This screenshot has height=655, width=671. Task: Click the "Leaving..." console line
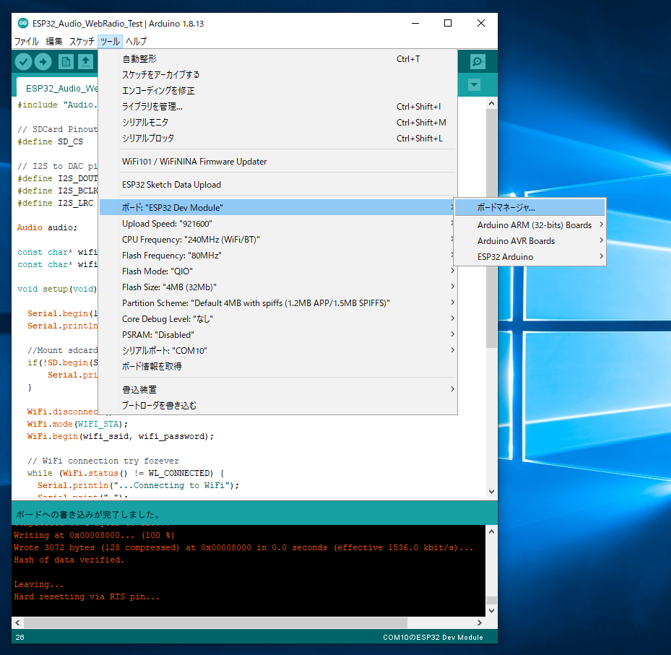tap(39, 584)
